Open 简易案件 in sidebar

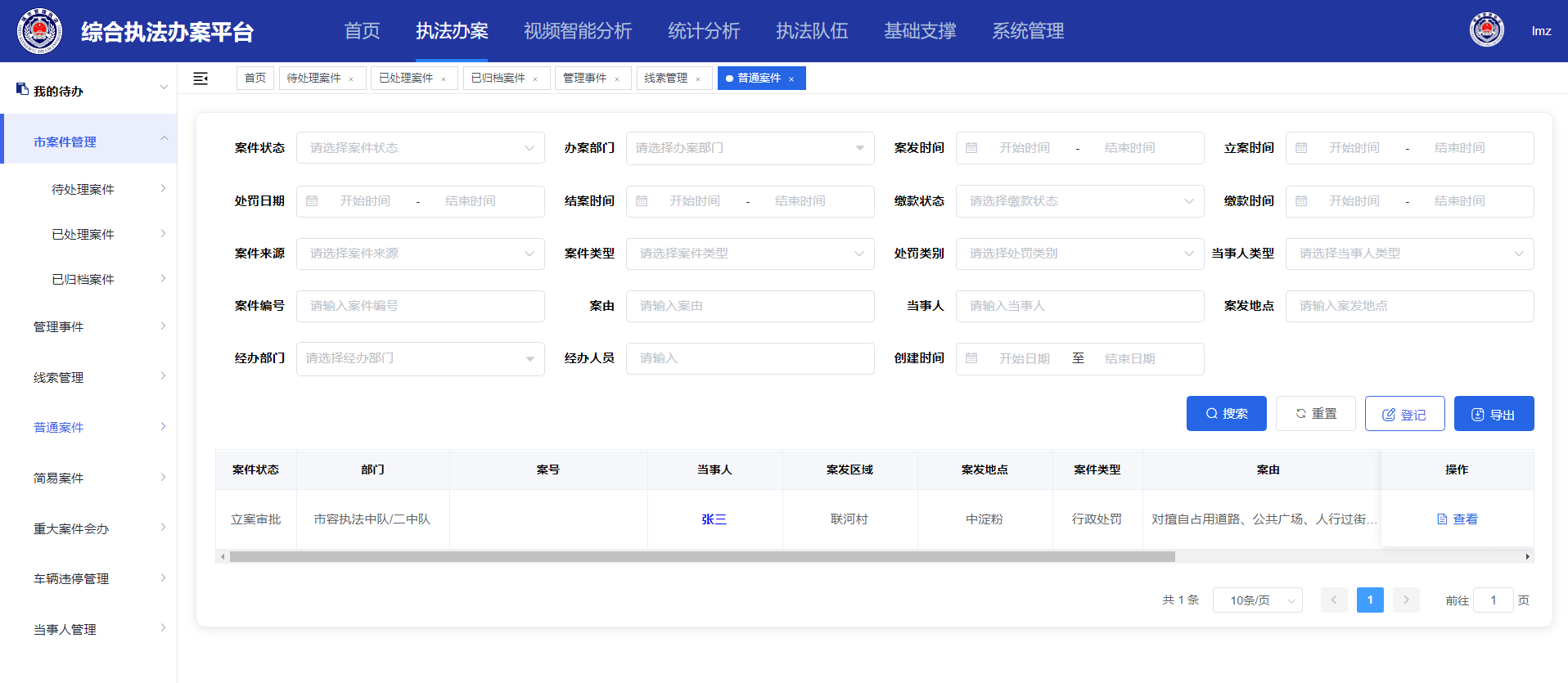click(x=88, y=478)
